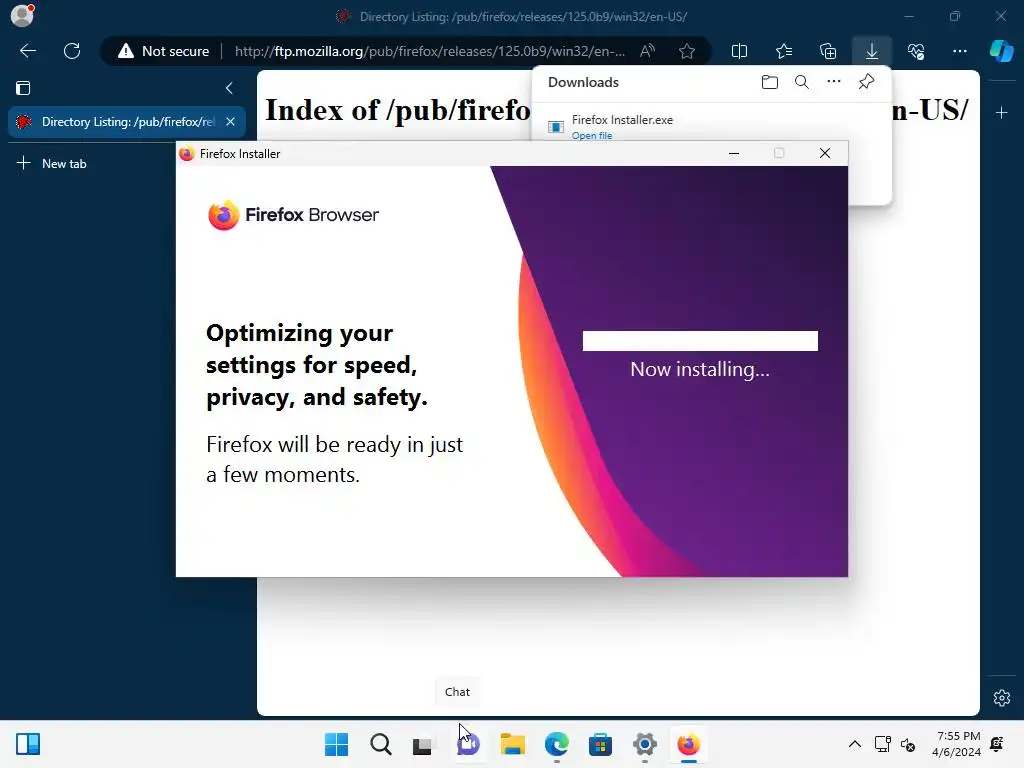Show hidden system tray icons chevron
This screenshot has height=768, width=1024.
coord(854,744)
